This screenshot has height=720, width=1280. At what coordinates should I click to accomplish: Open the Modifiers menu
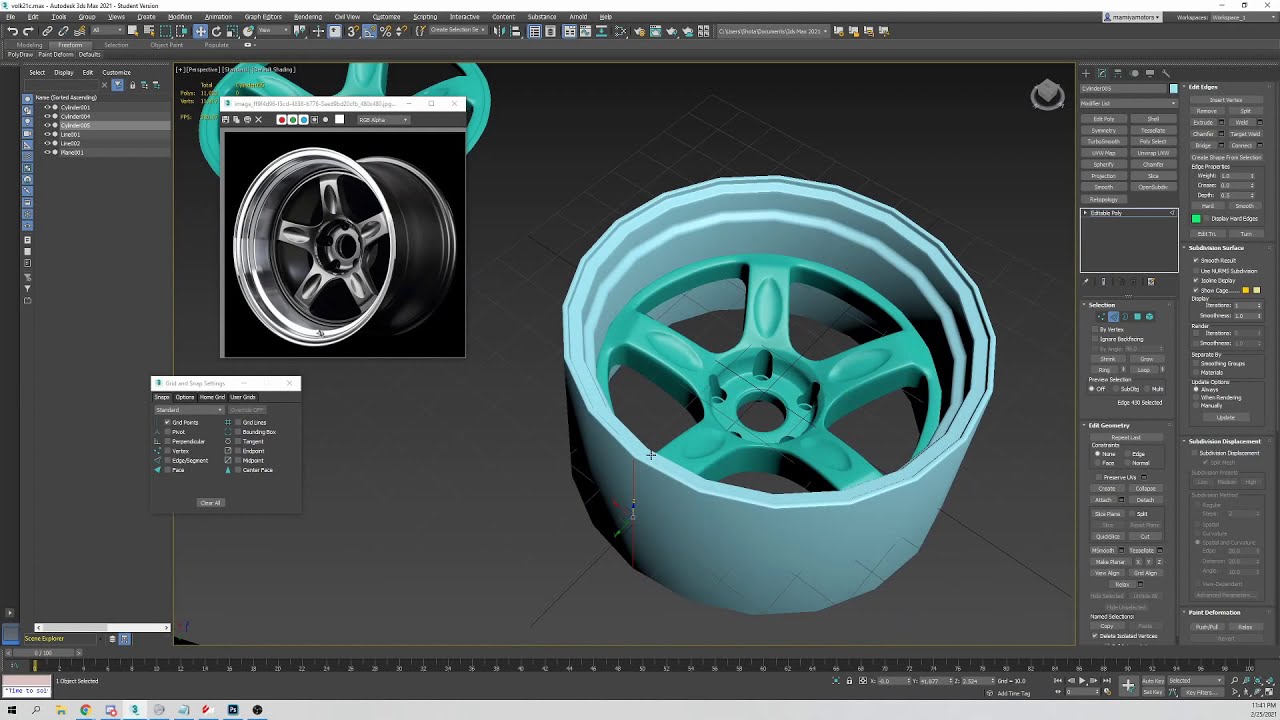pyautogui.click(x=180, y=17)
